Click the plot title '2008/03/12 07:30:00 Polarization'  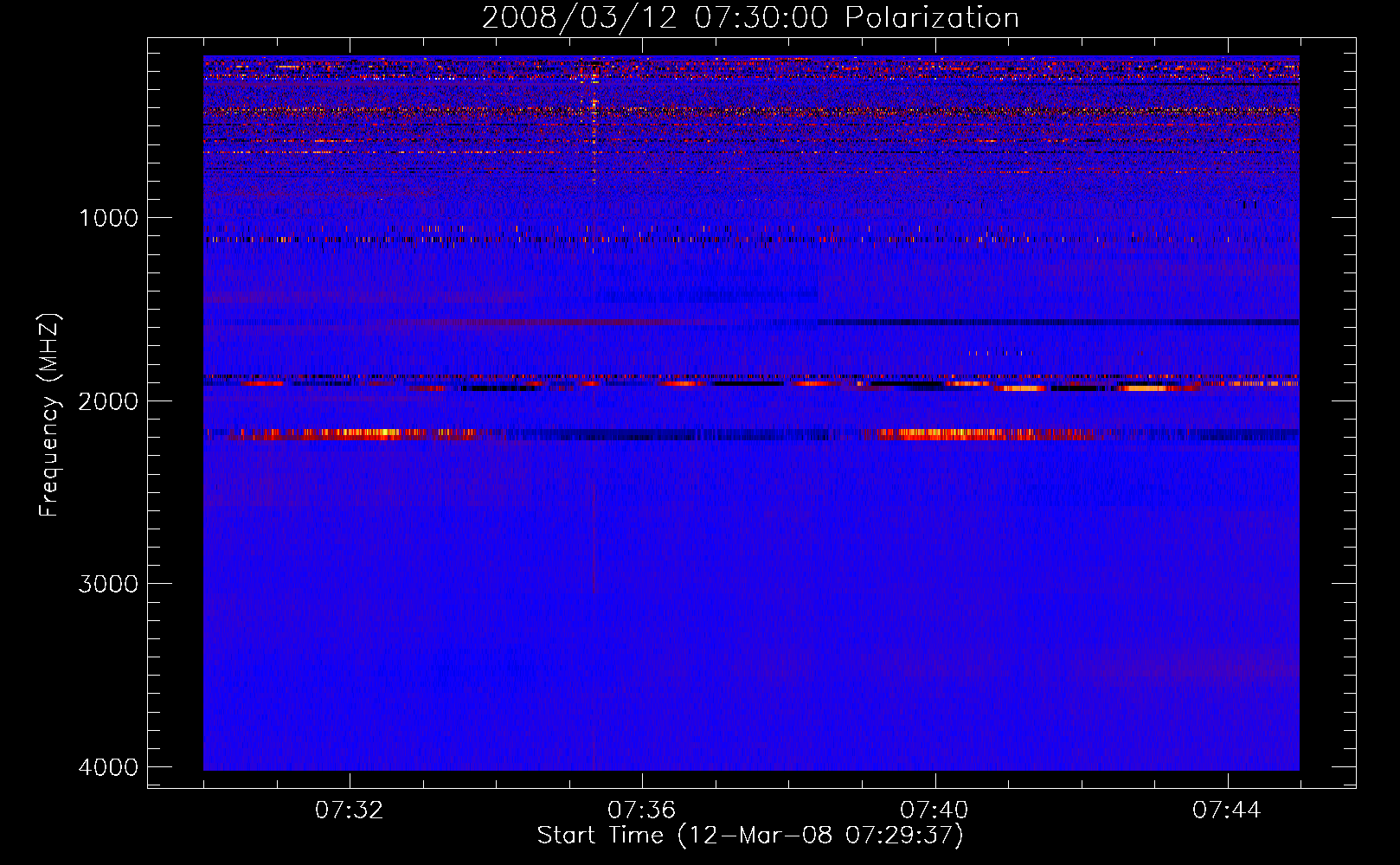click(750, 18)
